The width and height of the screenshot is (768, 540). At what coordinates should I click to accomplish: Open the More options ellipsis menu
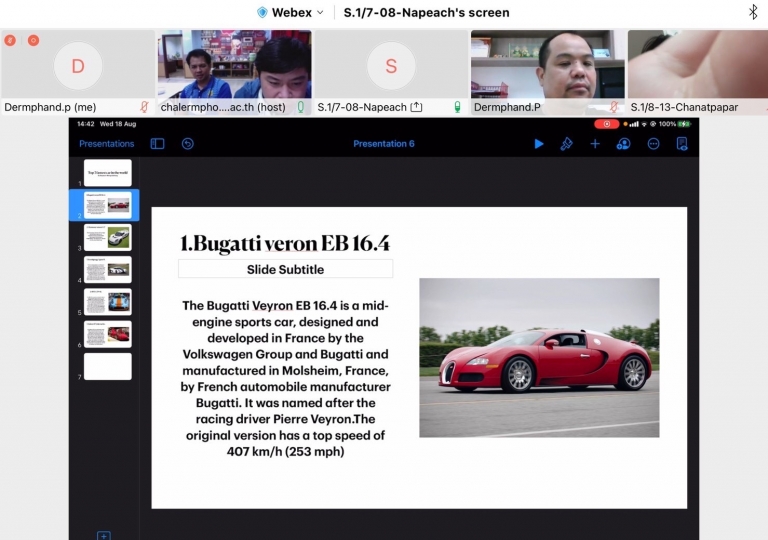click(653, 144)
